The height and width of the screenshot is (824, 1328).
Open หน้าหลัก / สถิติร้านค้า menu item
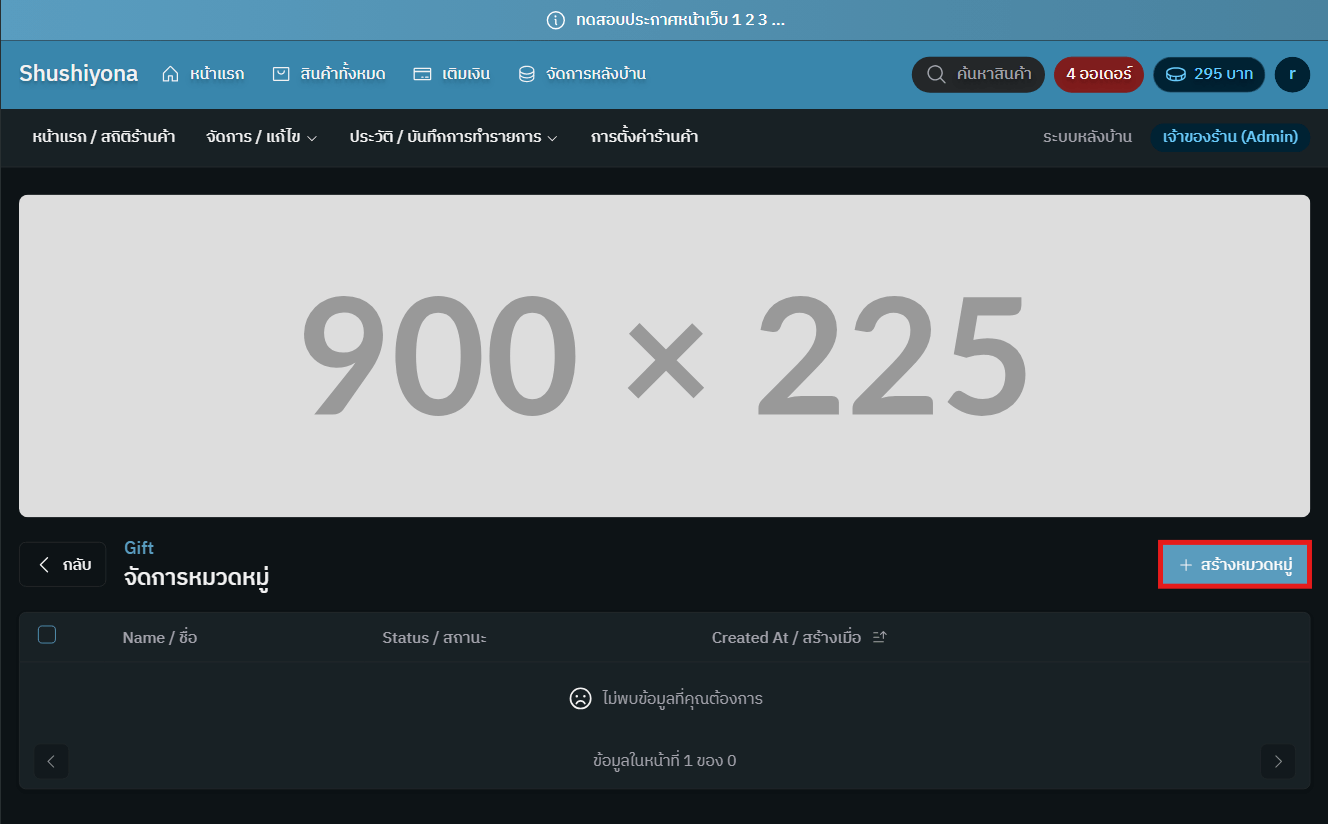tap(103, 137)
